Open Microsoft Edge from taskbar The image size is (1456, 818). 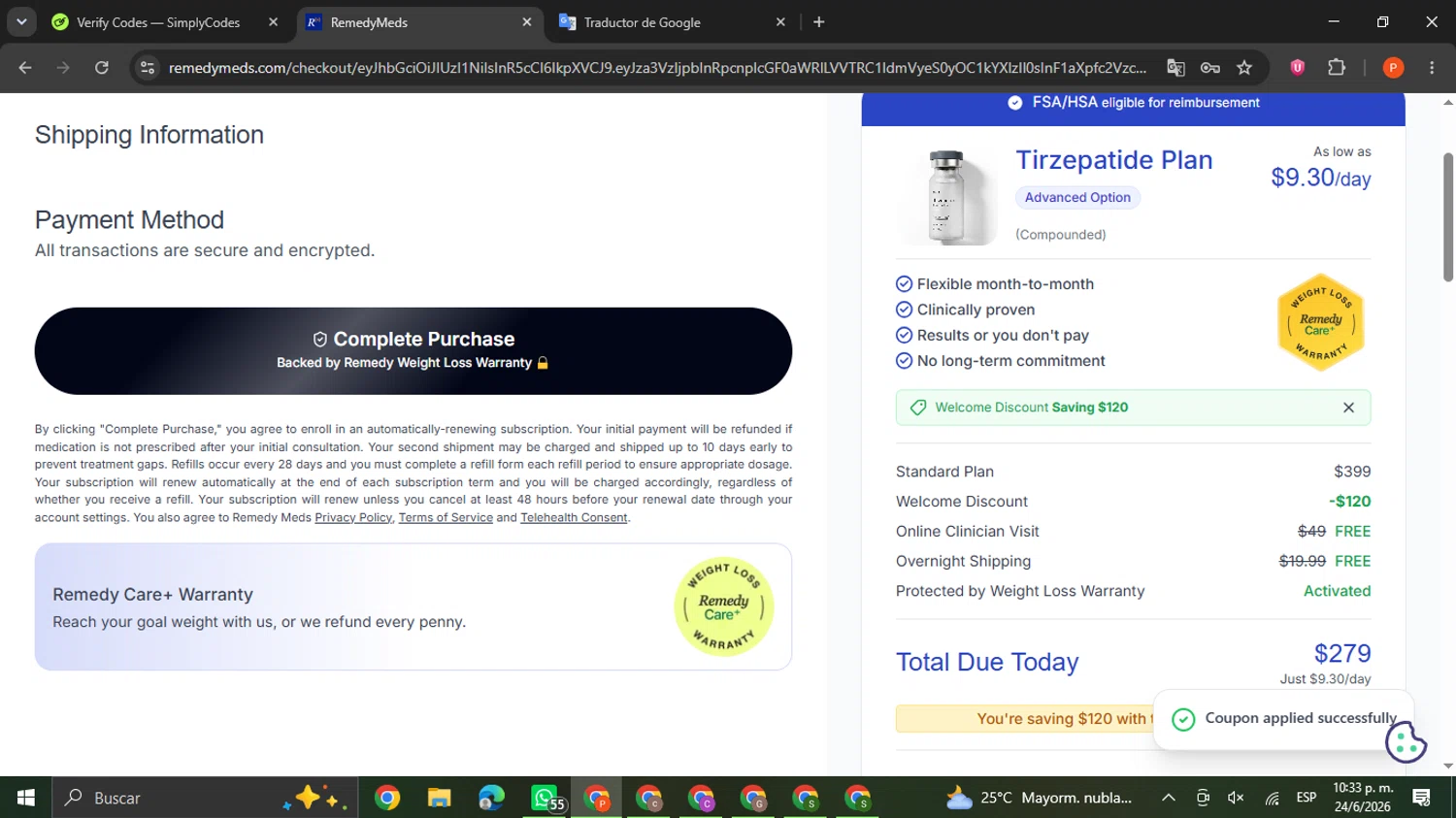(x=491, y=798)
